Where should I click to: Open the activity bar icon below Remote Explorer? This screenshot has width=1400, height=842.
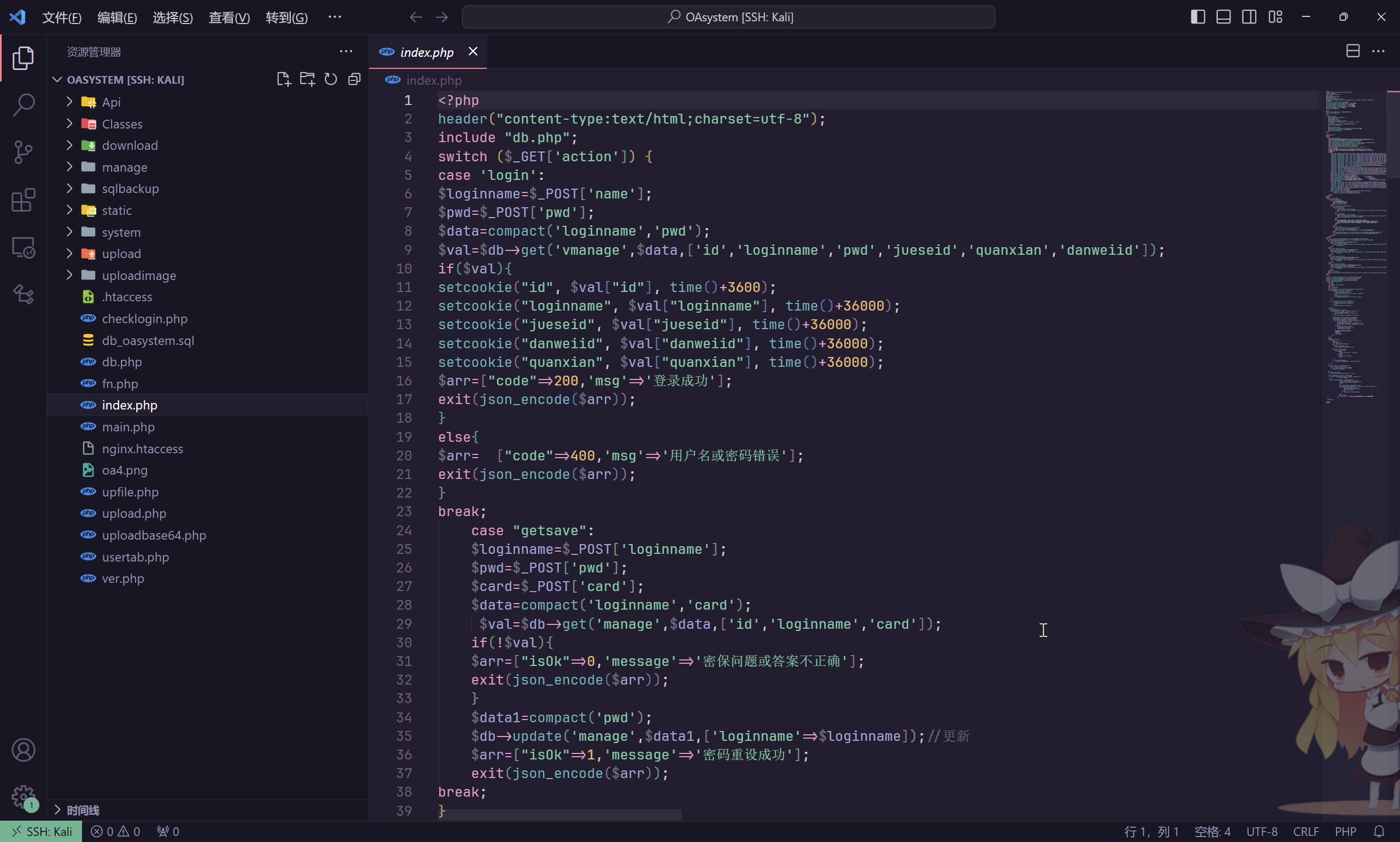(24, 295)
